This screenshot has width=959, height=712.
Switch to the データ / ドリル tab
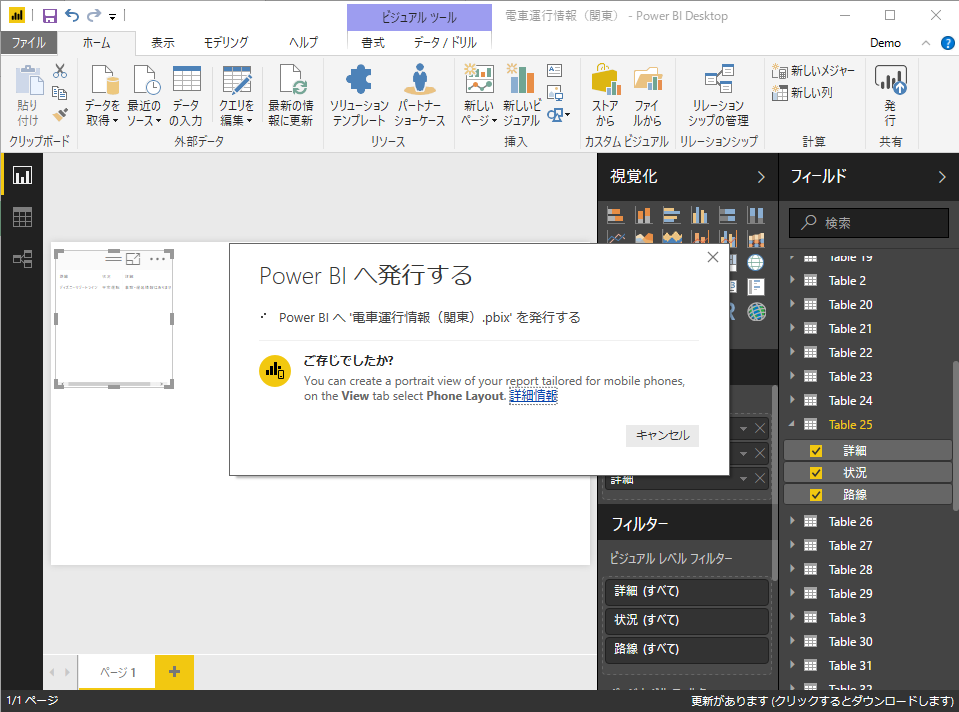(x=445, y=42)
